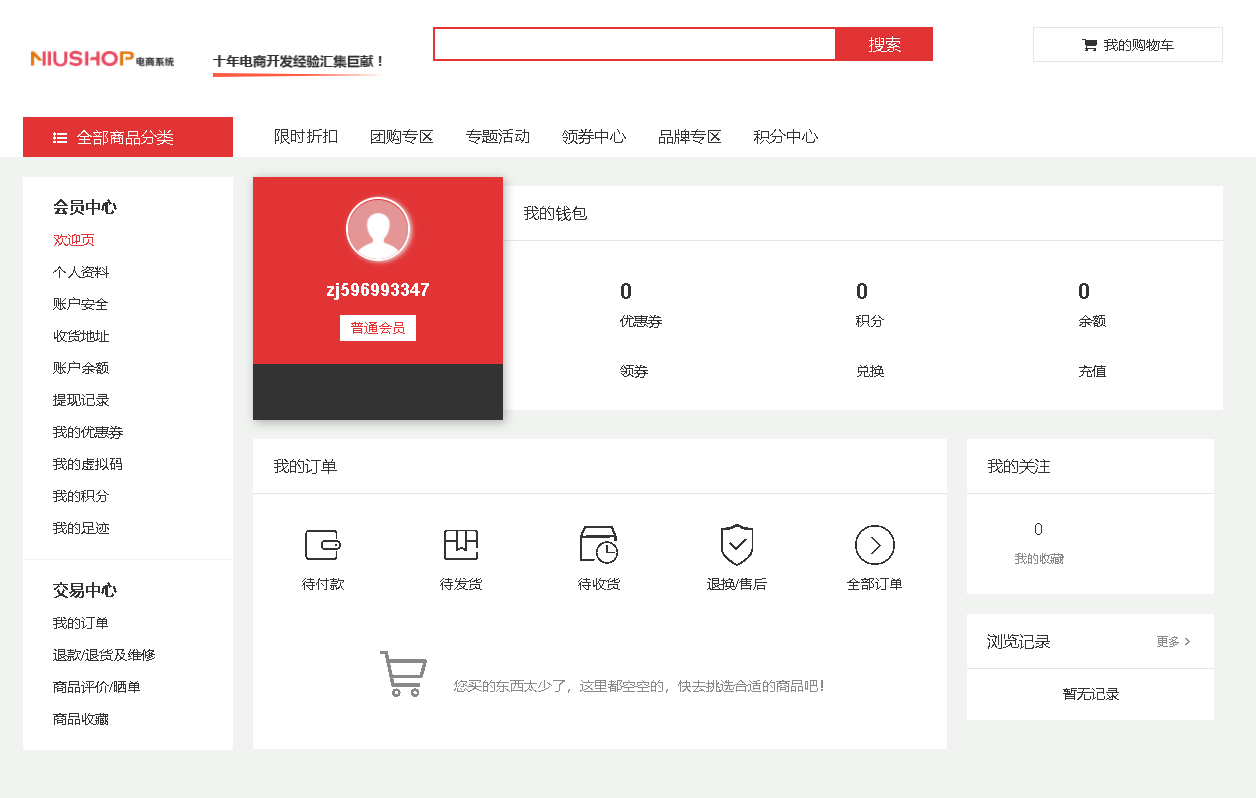Open 全部订单 via the arrow circle icon
Viewport: 1256px width, 798px height.
tap(874, 545)
